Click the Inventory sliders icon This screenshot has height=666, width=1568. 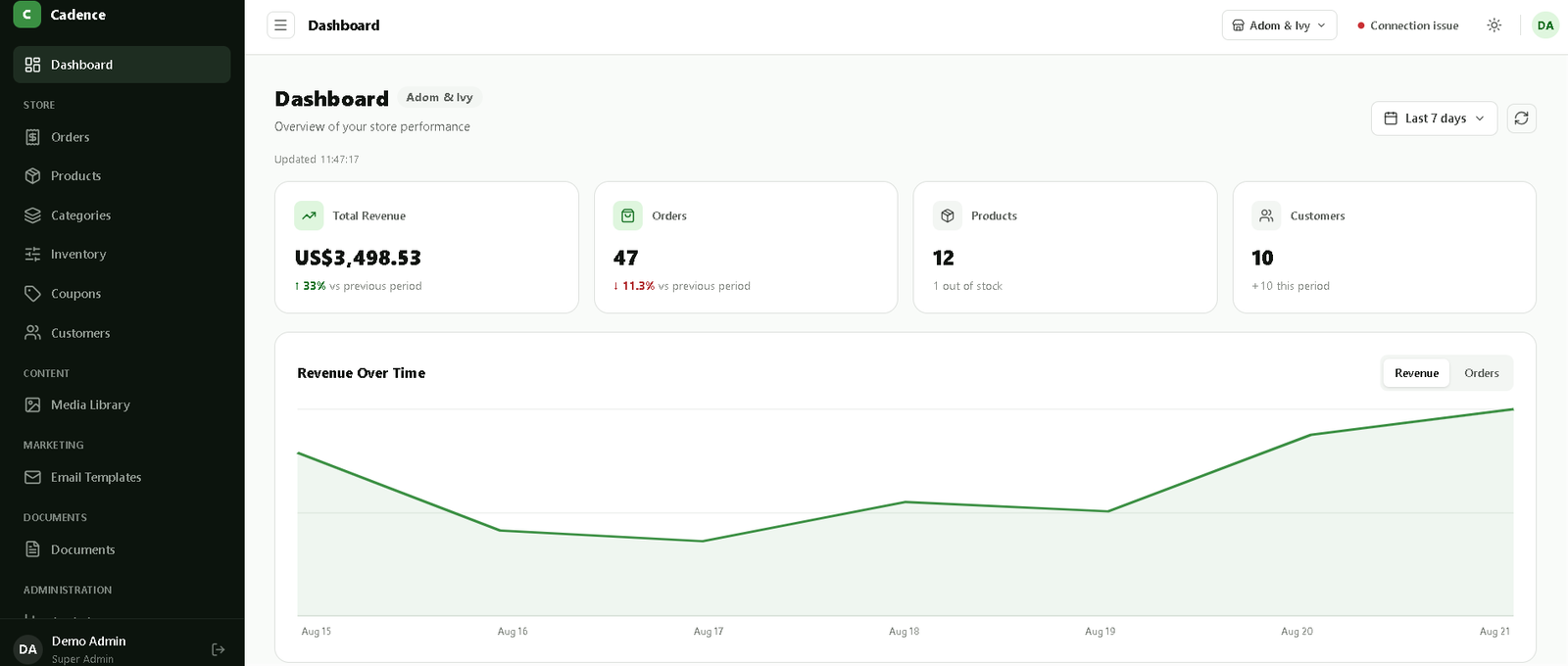[x=32, y=255]
